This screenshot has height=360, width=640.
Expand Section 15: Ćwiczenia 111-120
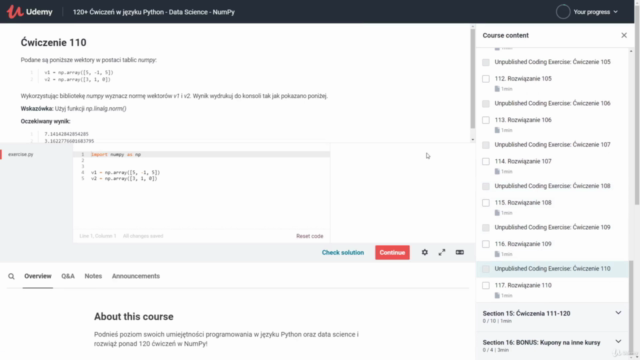[552, 317]
